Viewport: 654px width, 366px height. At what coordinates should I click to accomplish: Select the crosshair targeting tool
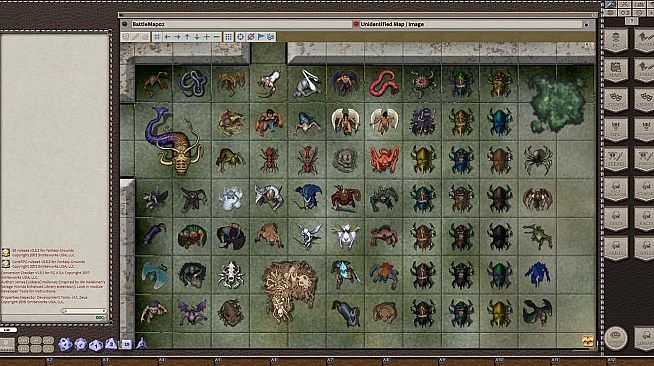coord(241,37)
